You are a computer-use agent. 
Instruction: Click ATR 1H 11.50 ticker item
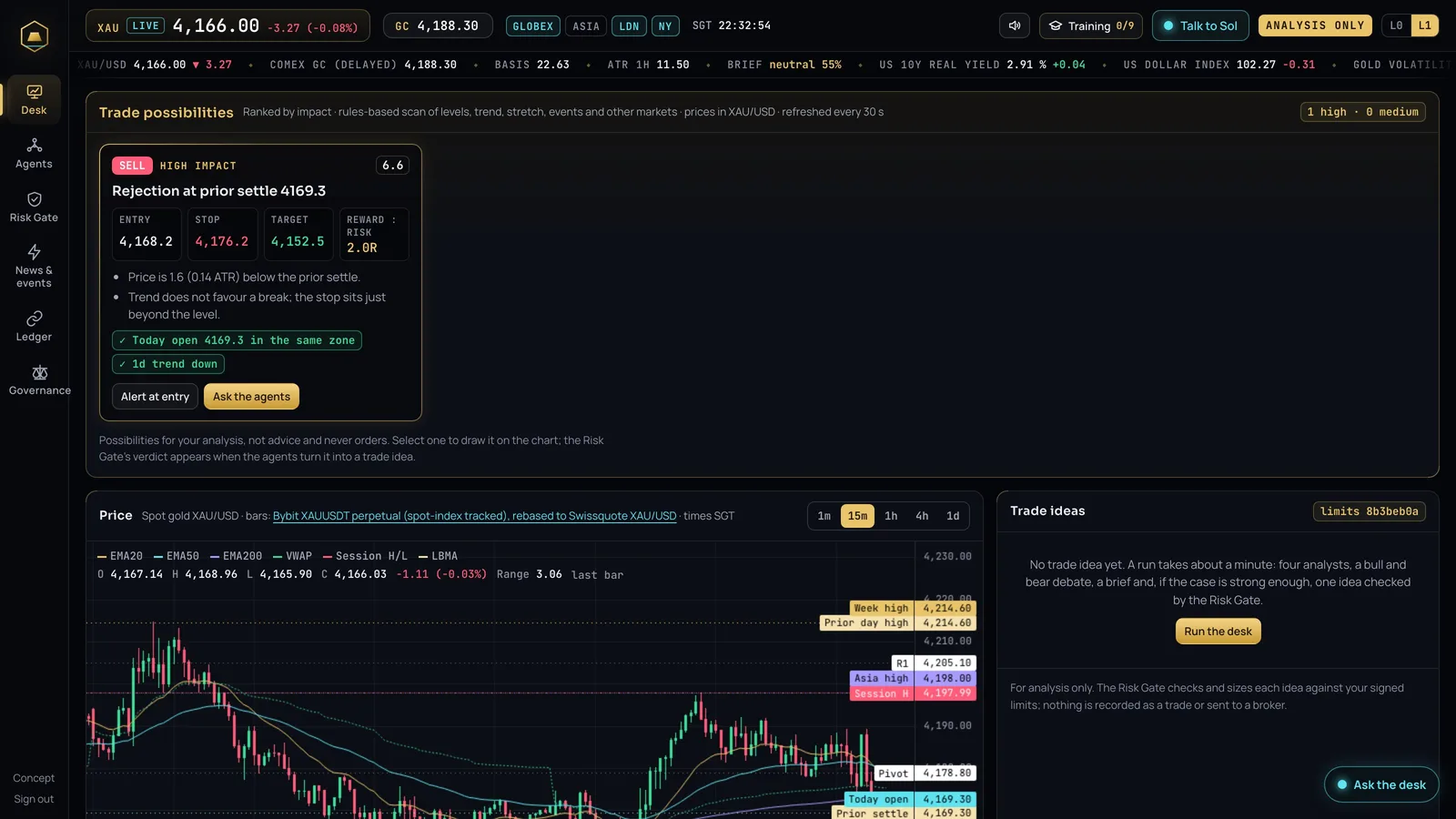pyautogui.click(x=648, y=65)
